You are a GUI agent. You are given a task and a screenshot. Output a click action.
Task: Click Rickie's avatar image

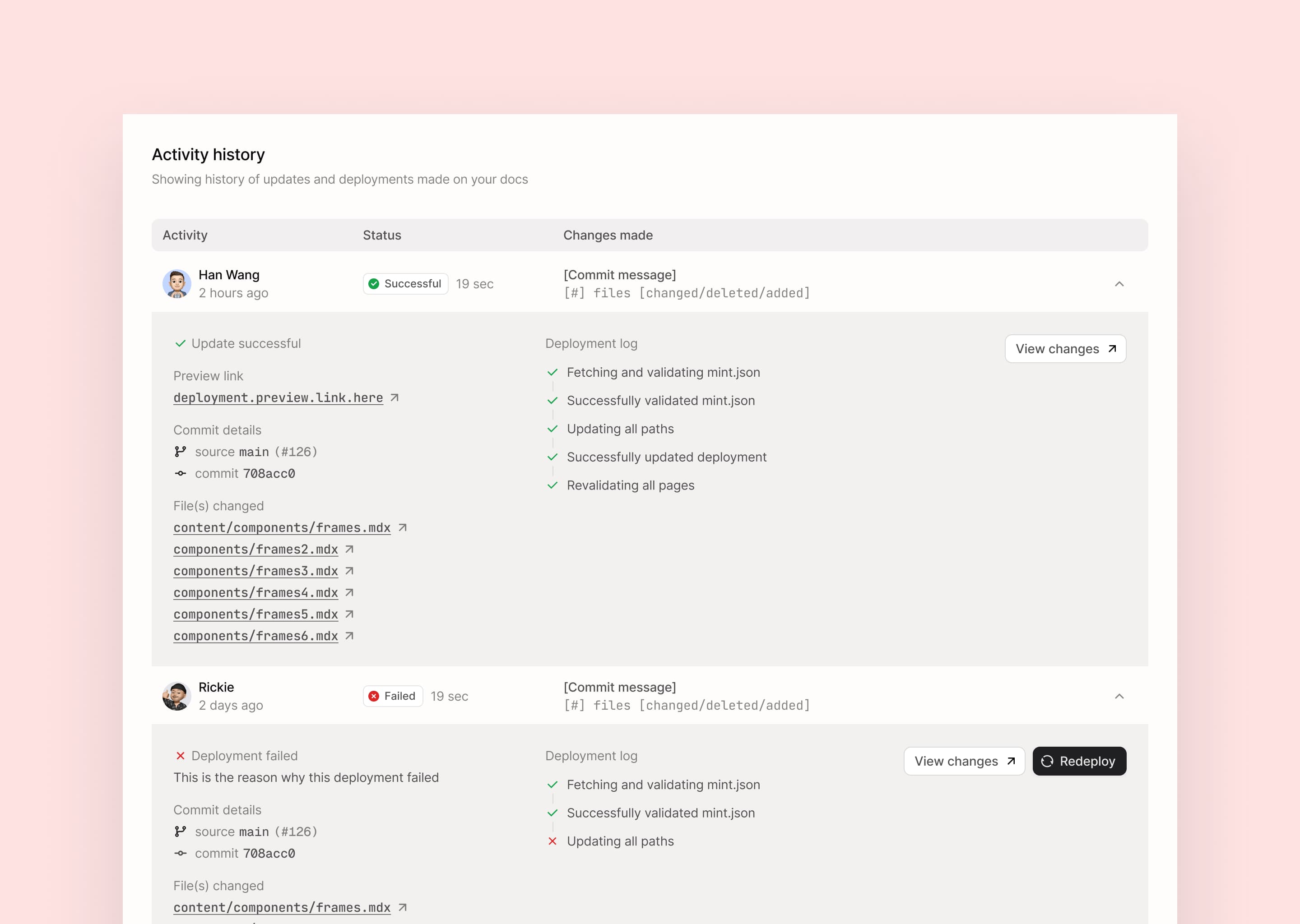pyautogui.click(x=176, y=696)
